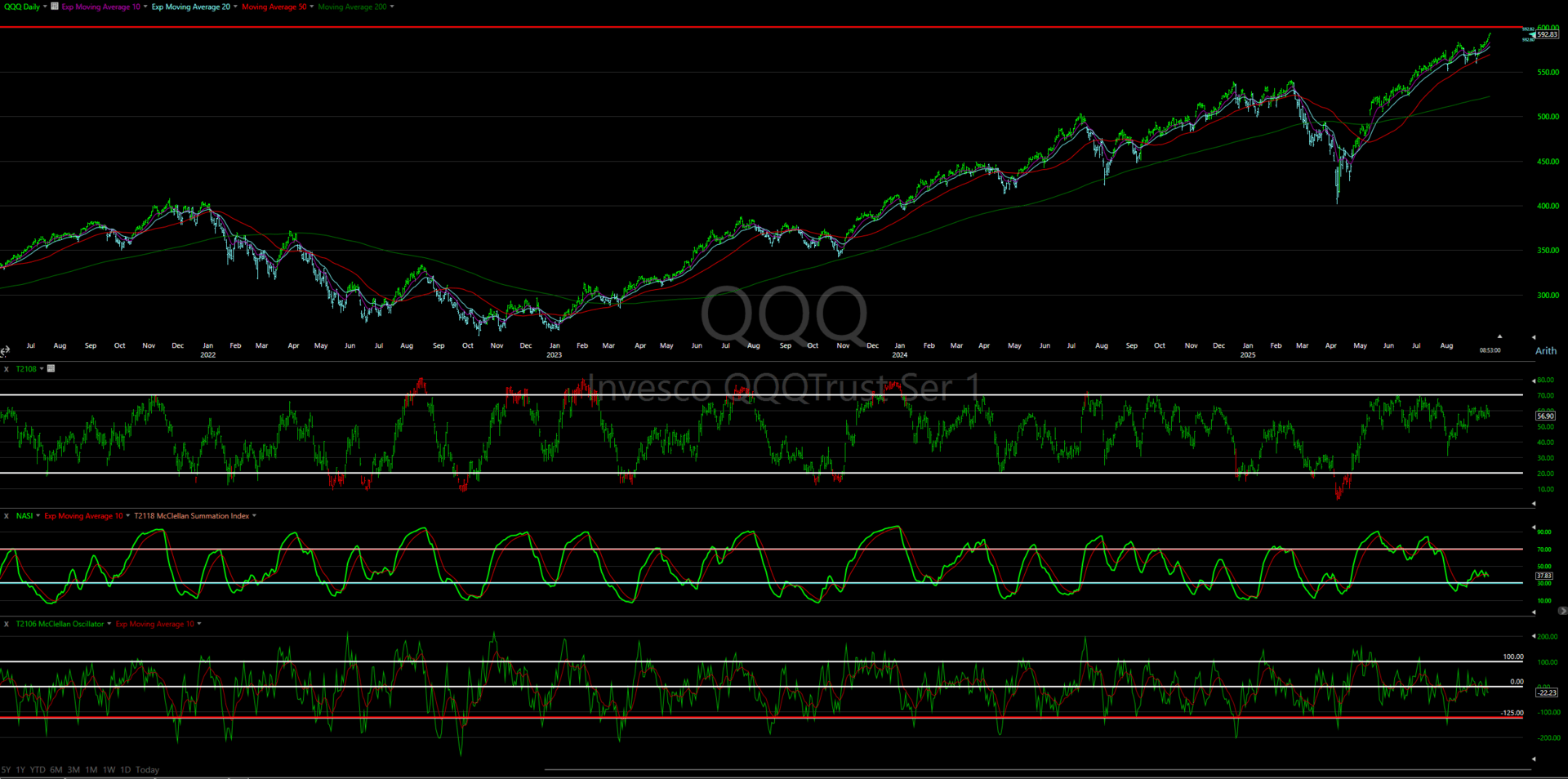
Task: Click the 56.90 T2108 value label
Action: [1545, 416]
